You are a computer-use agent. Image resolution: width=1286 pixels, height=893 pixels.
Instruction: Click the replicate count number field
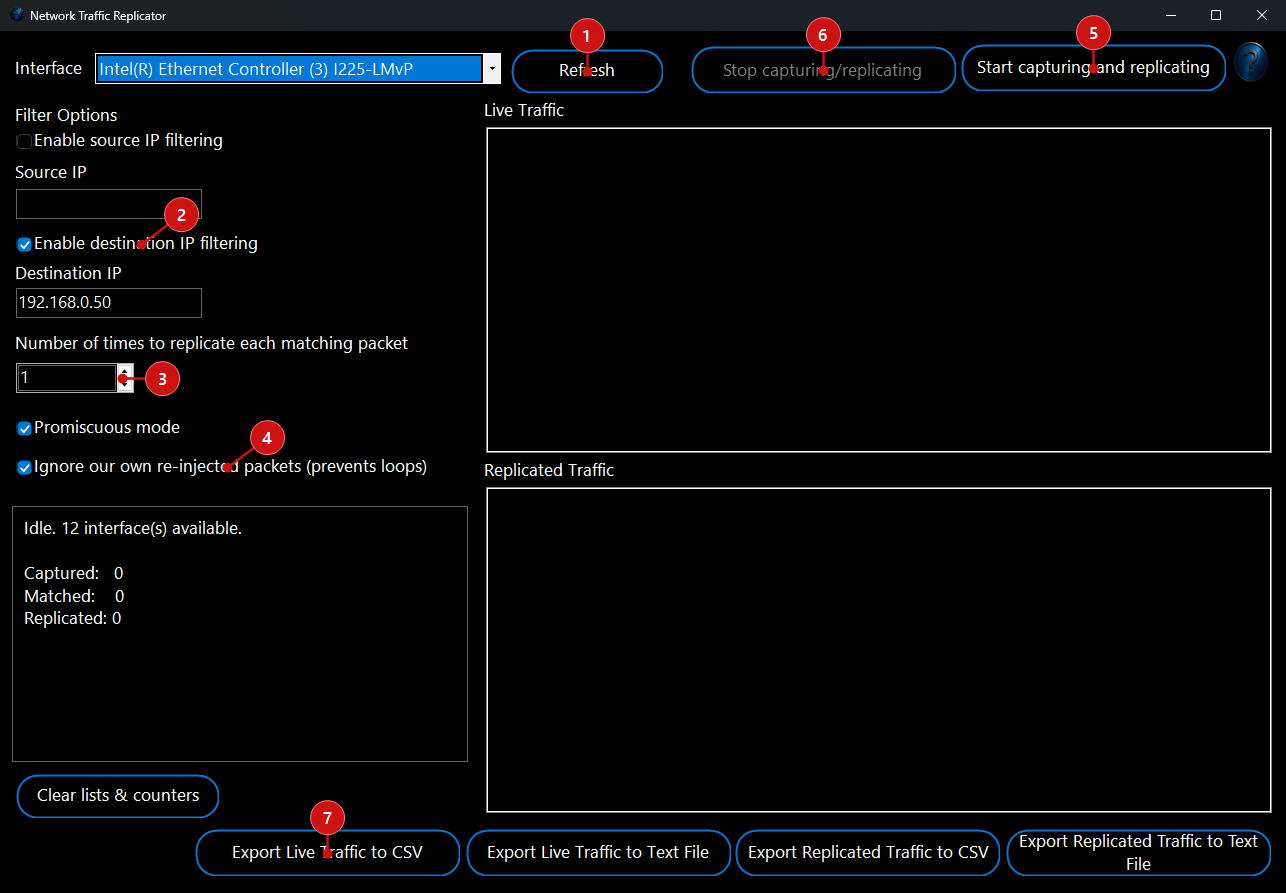[x=67, y=378]
